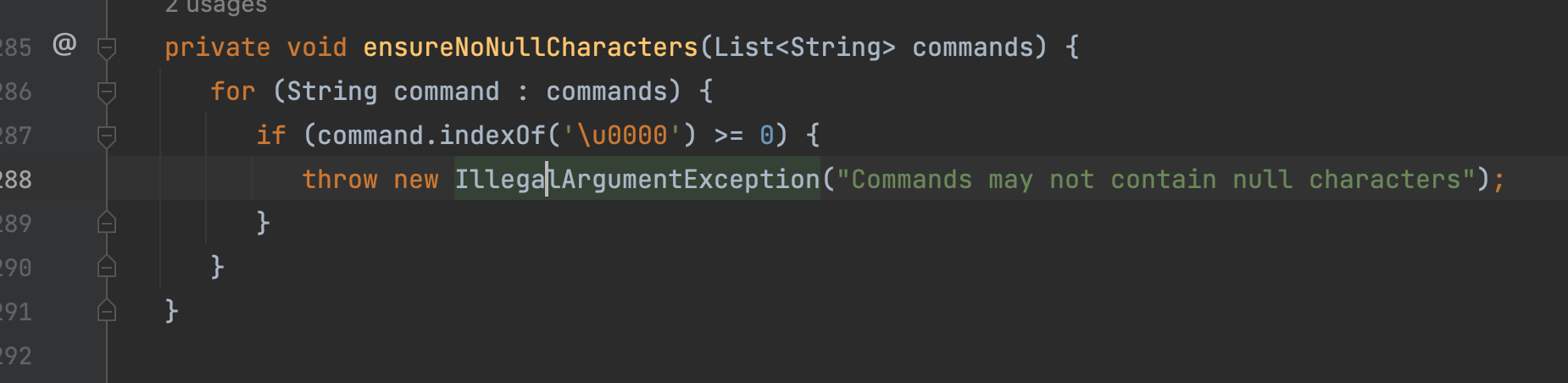
Task: Click the 'throw' keyword on line 288
Action: tap(340, 180)
